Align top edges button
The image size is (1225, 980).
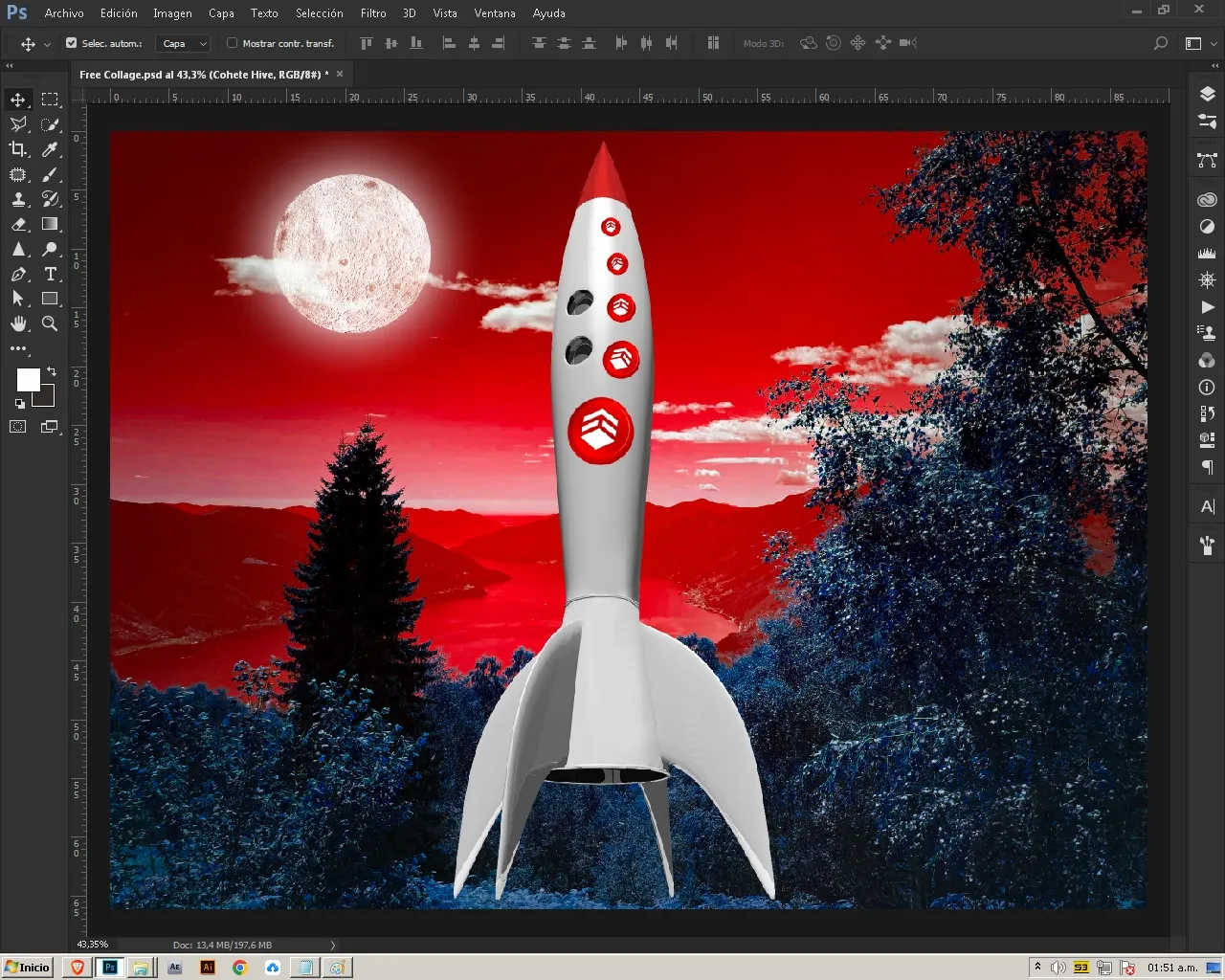coord(367,43)
